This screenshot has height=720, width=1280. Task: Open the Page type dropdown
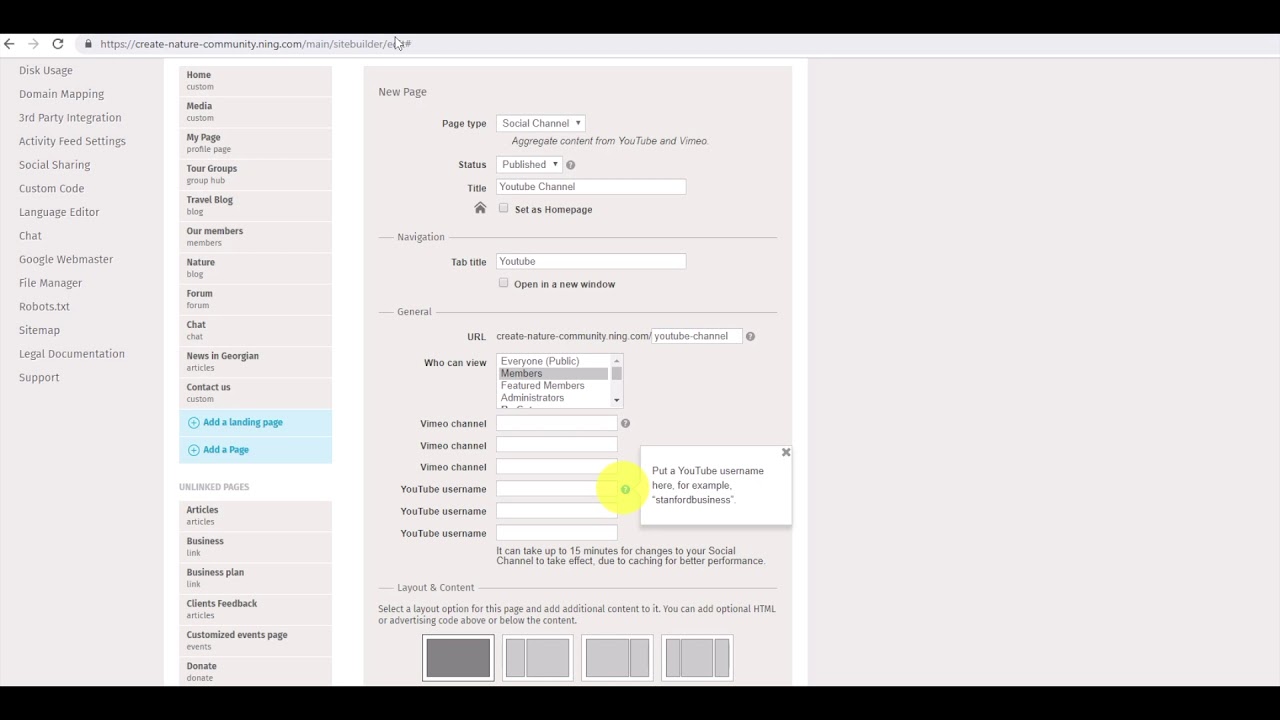[540, 123]
